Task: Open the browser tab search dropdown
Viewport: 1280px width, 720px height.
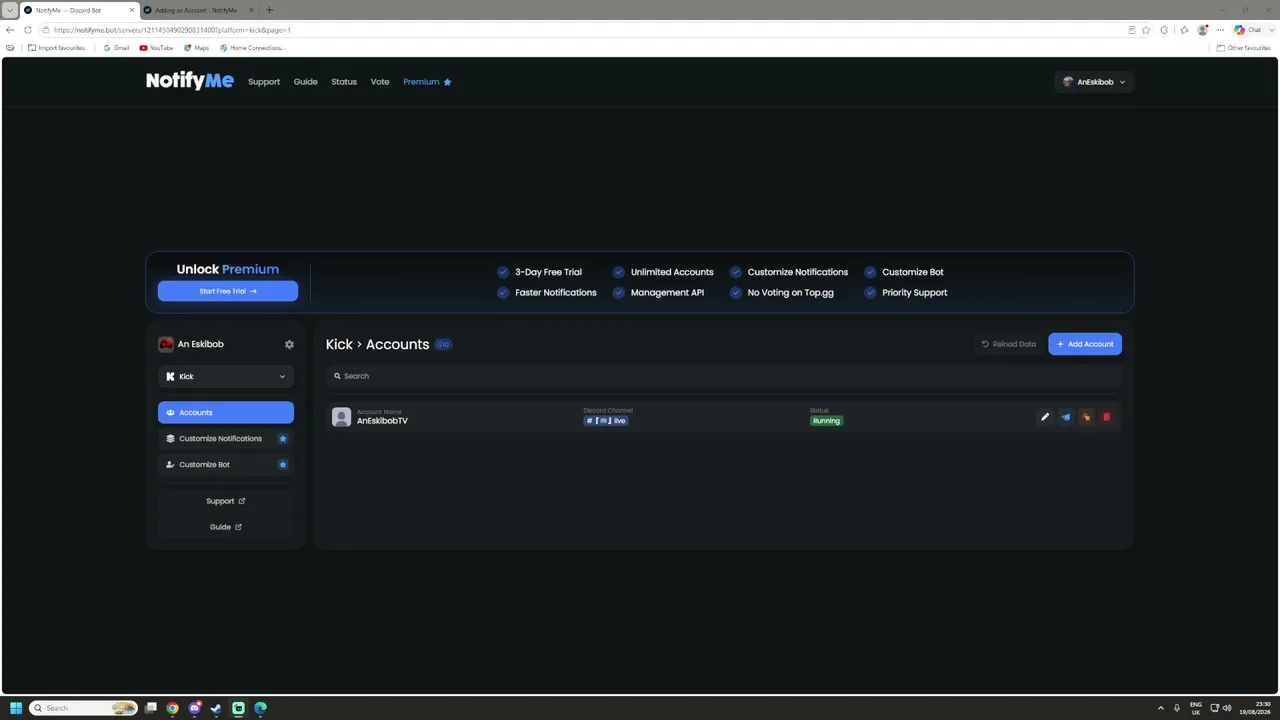Action: tap(9, 10)
